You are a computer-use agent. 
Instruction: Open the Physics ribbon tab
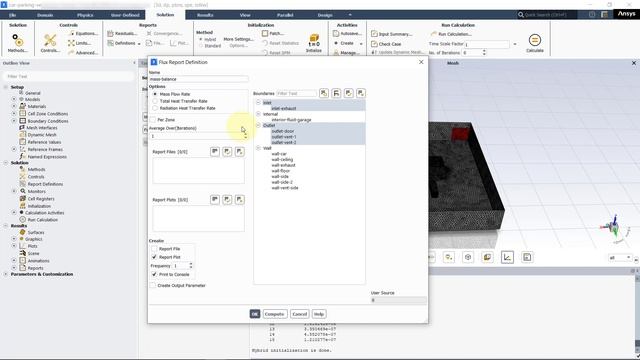tap(85, 15)
